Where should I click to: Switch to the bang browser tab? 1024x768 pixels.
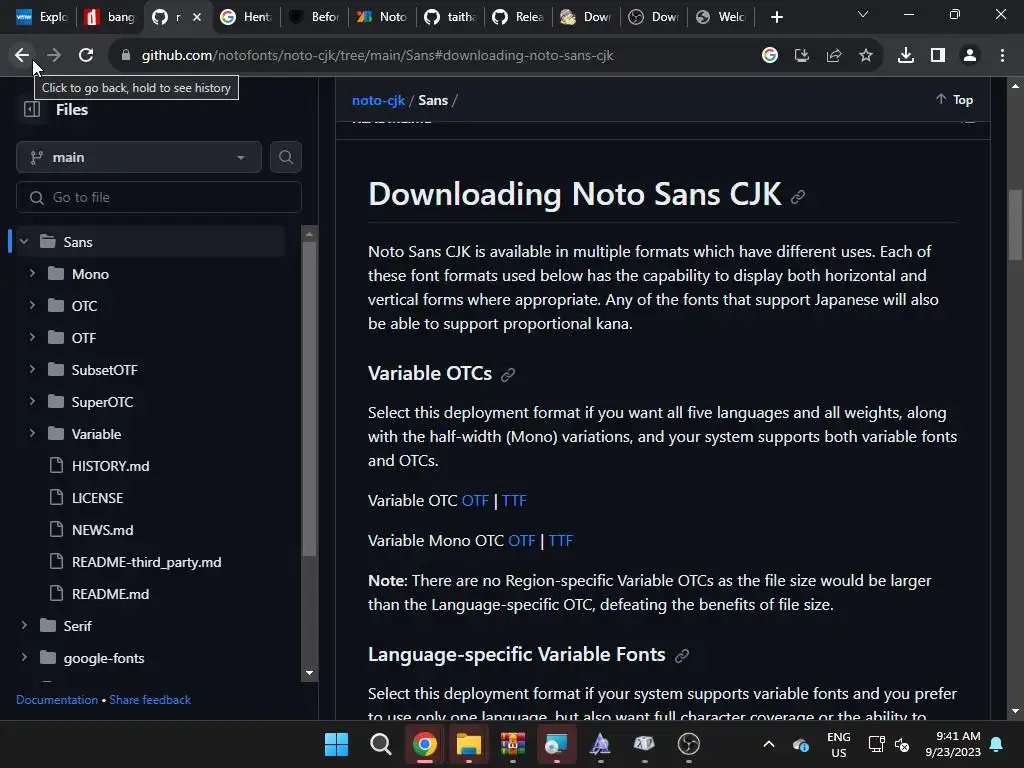110,17
